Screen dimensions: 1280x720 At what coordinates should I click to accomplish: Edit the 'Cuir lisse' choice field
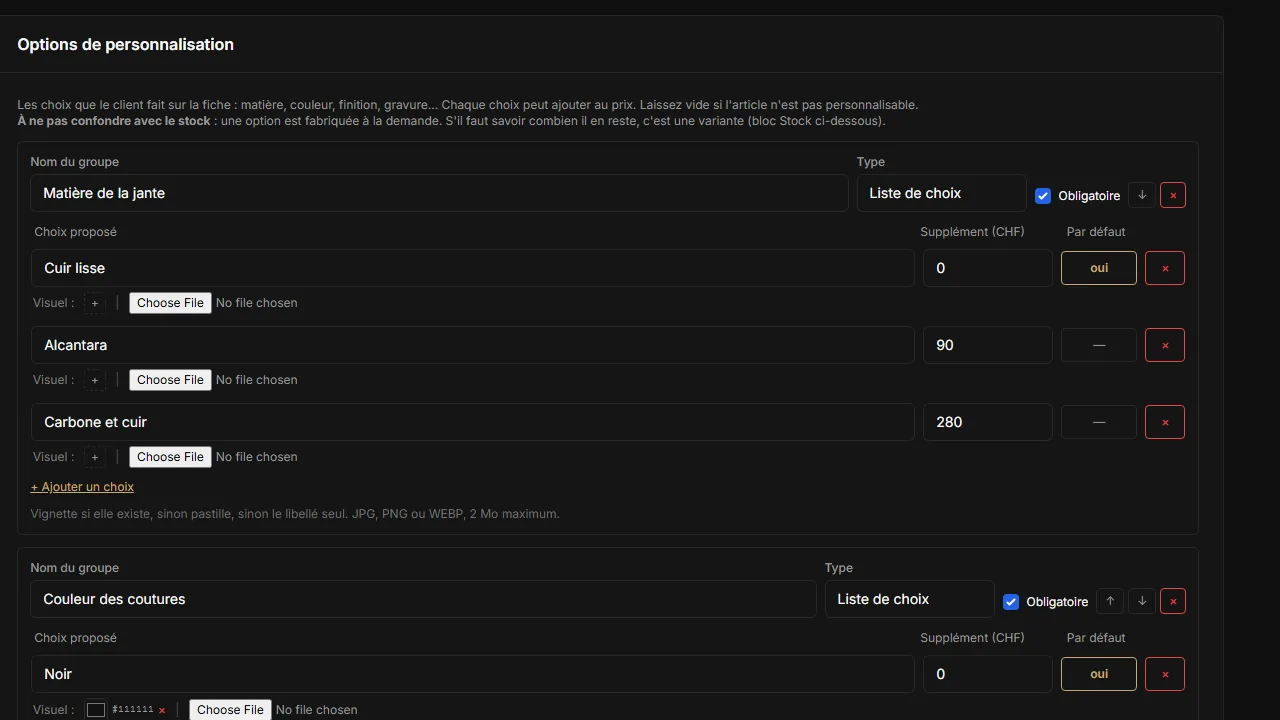[472, 268]
